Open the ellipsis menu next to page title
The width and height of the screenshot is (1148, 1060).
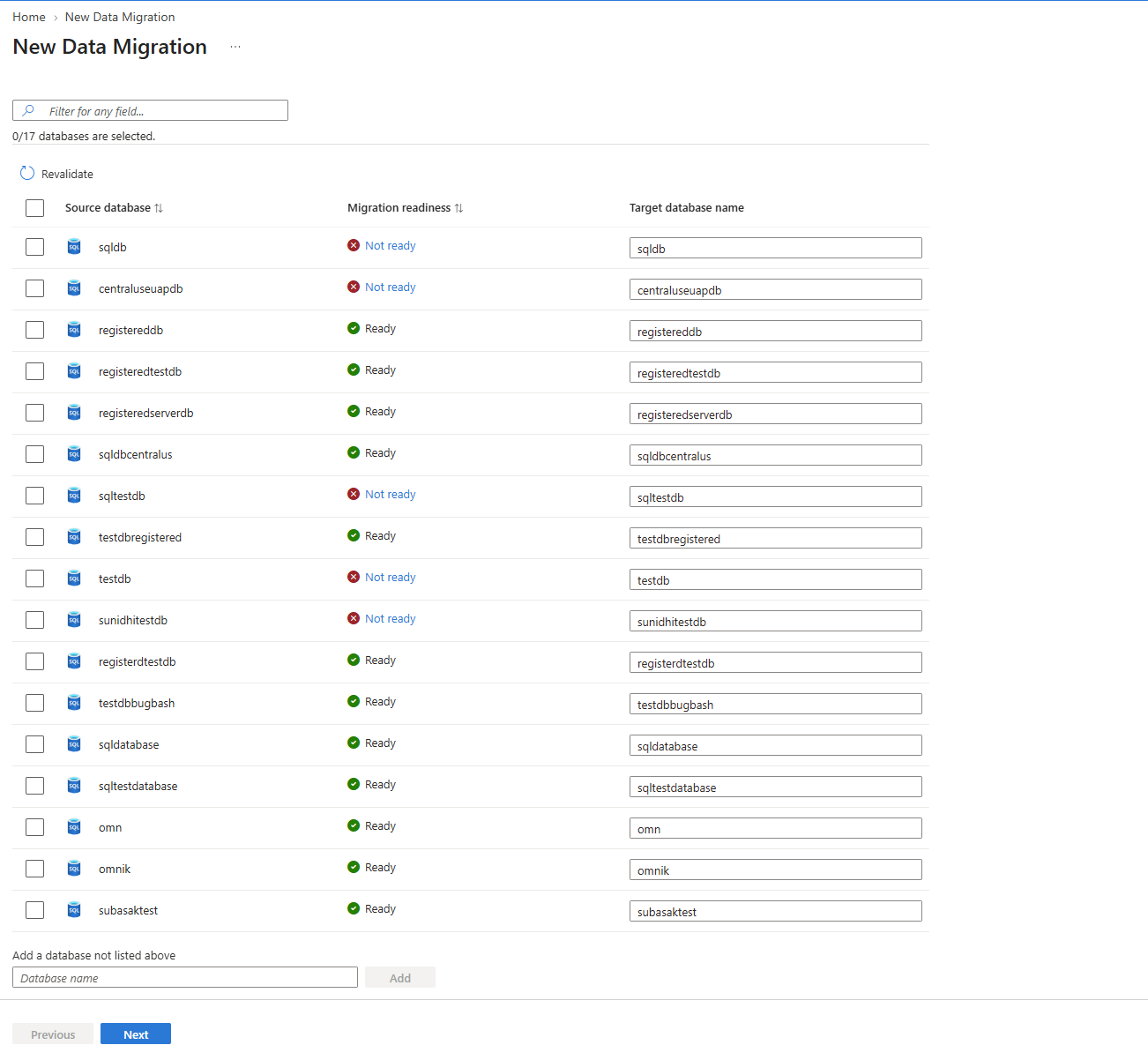point(235,47)
